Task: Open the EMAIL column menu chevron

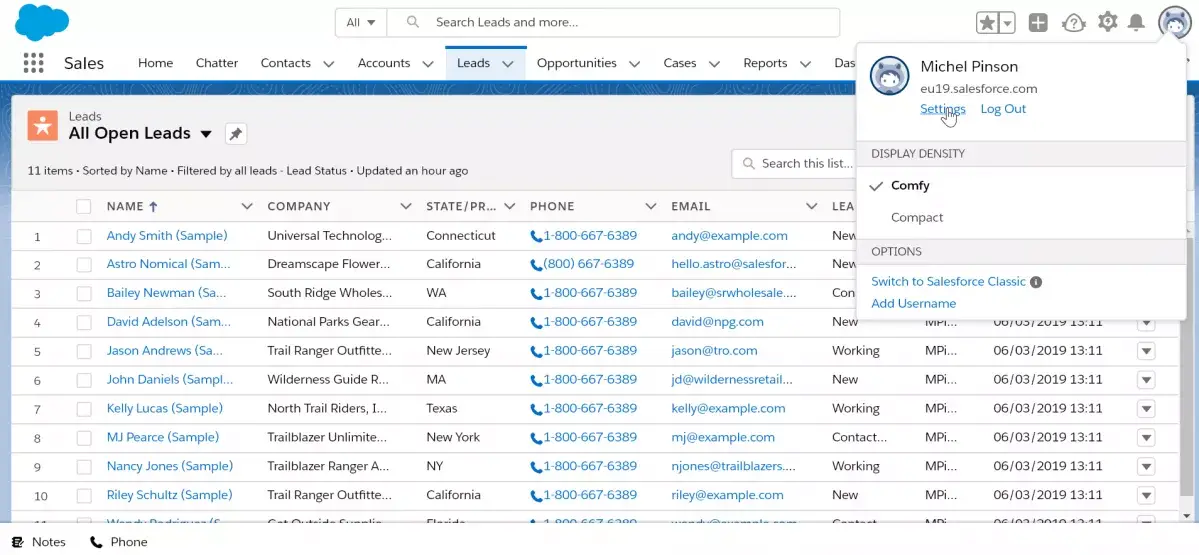Action: (811, 206)
